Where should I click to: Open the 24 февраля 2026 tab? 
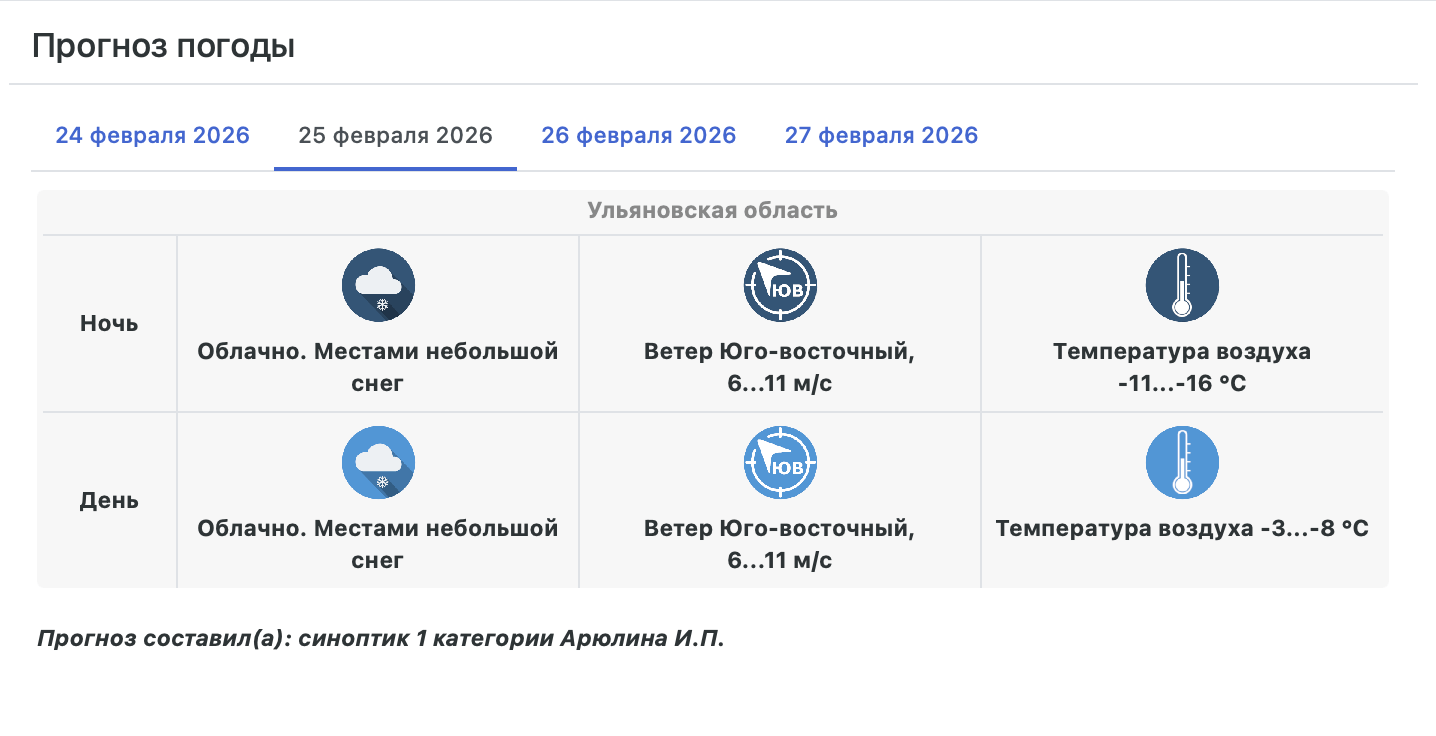point(152,136)
